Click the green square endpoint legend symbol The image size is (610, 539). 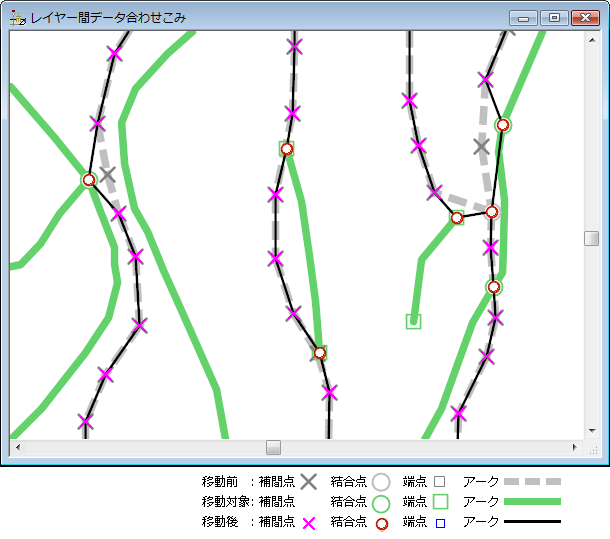pyautogui.click(x=440, y=501)
